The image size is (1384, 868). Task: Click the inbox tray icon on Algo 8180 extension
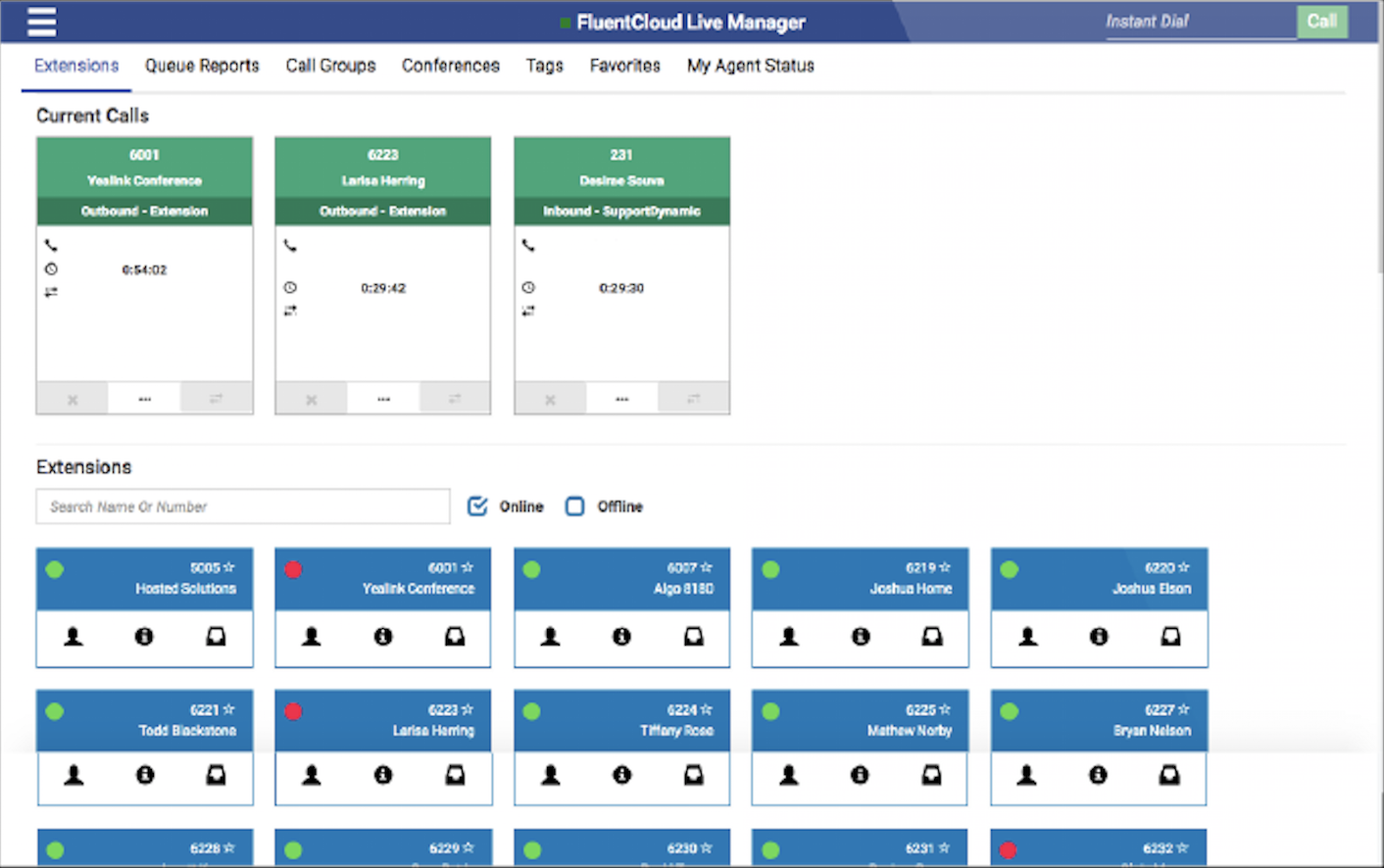[694, 637]
